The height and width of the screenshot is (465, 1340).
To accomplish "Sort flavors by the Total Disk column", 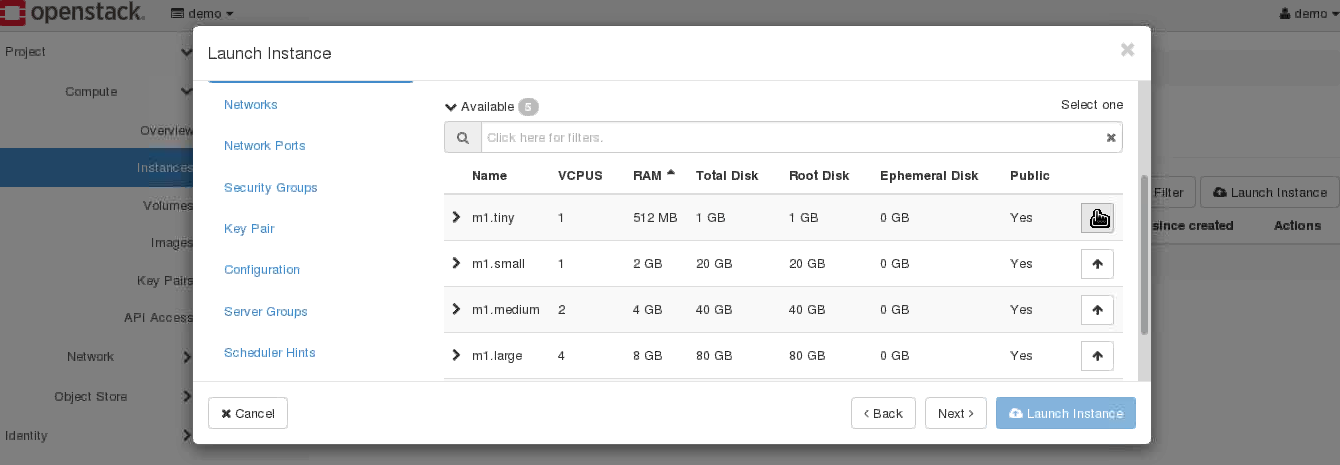I will [727, 176].
